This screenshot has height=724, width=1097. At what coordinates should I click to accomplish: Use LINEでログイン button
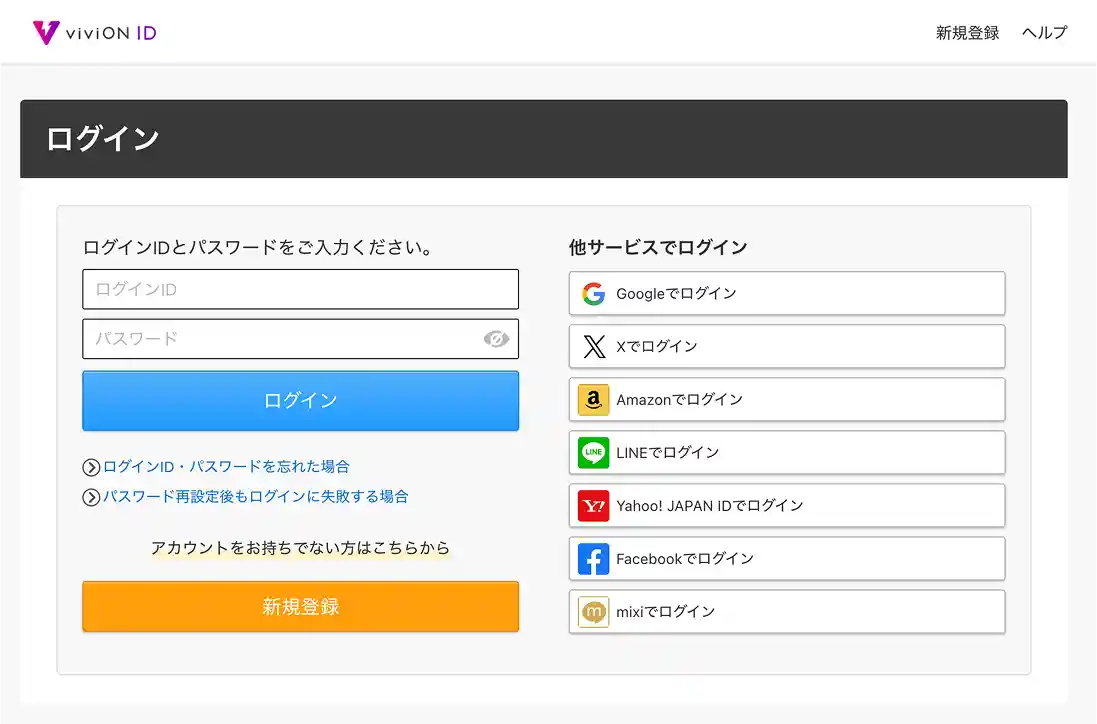[x=787, y=453]
